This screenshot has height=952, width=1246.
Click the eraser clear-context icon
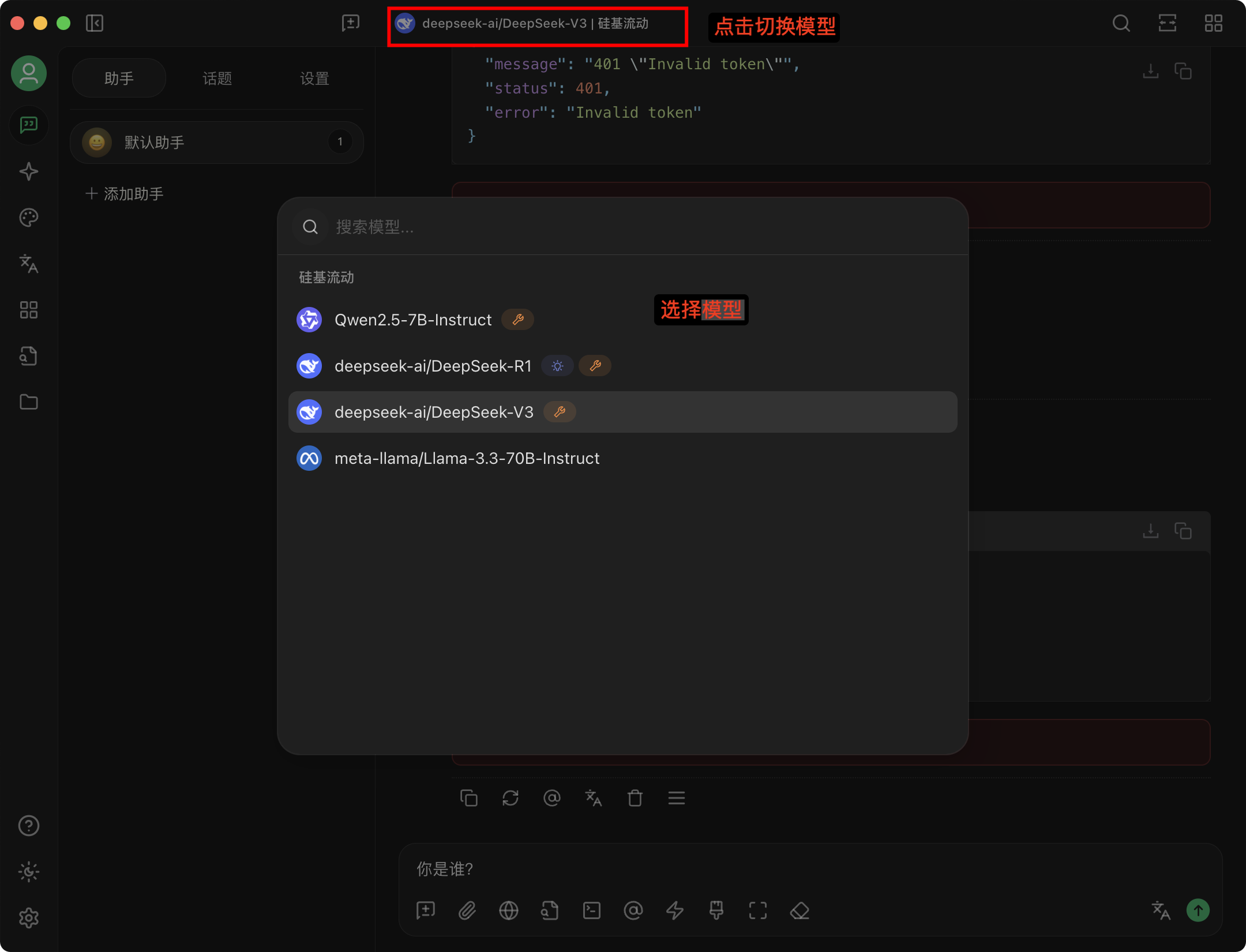[x=800, y=910]
